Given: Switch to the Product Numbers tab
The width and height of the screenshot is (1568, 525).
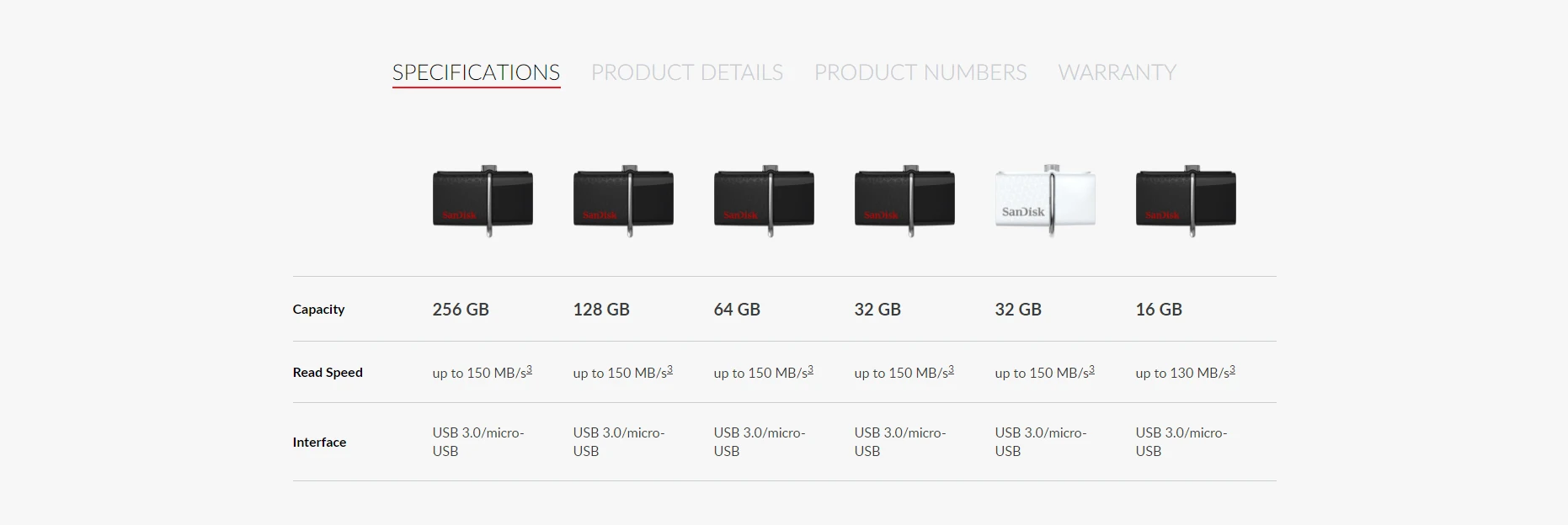Looking at the screenshot, I should [x=920, y=72].
